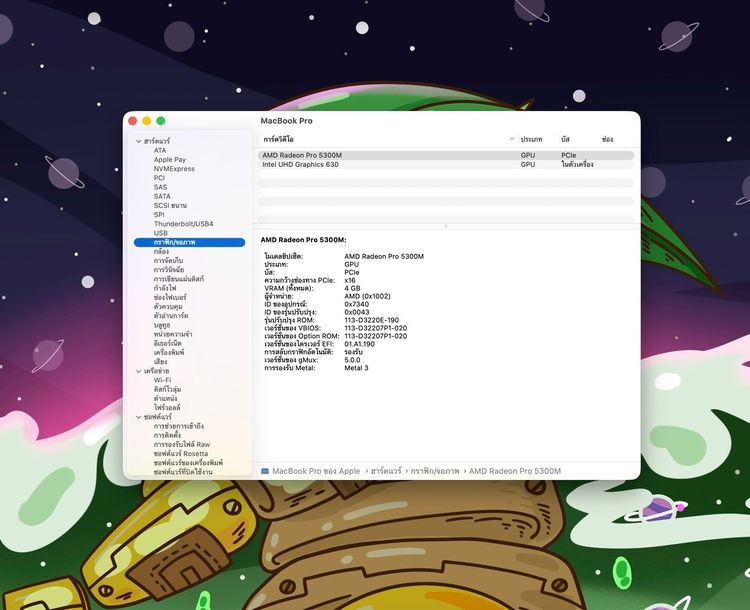Open the NVMExpress sidebar item

[174, 168]
